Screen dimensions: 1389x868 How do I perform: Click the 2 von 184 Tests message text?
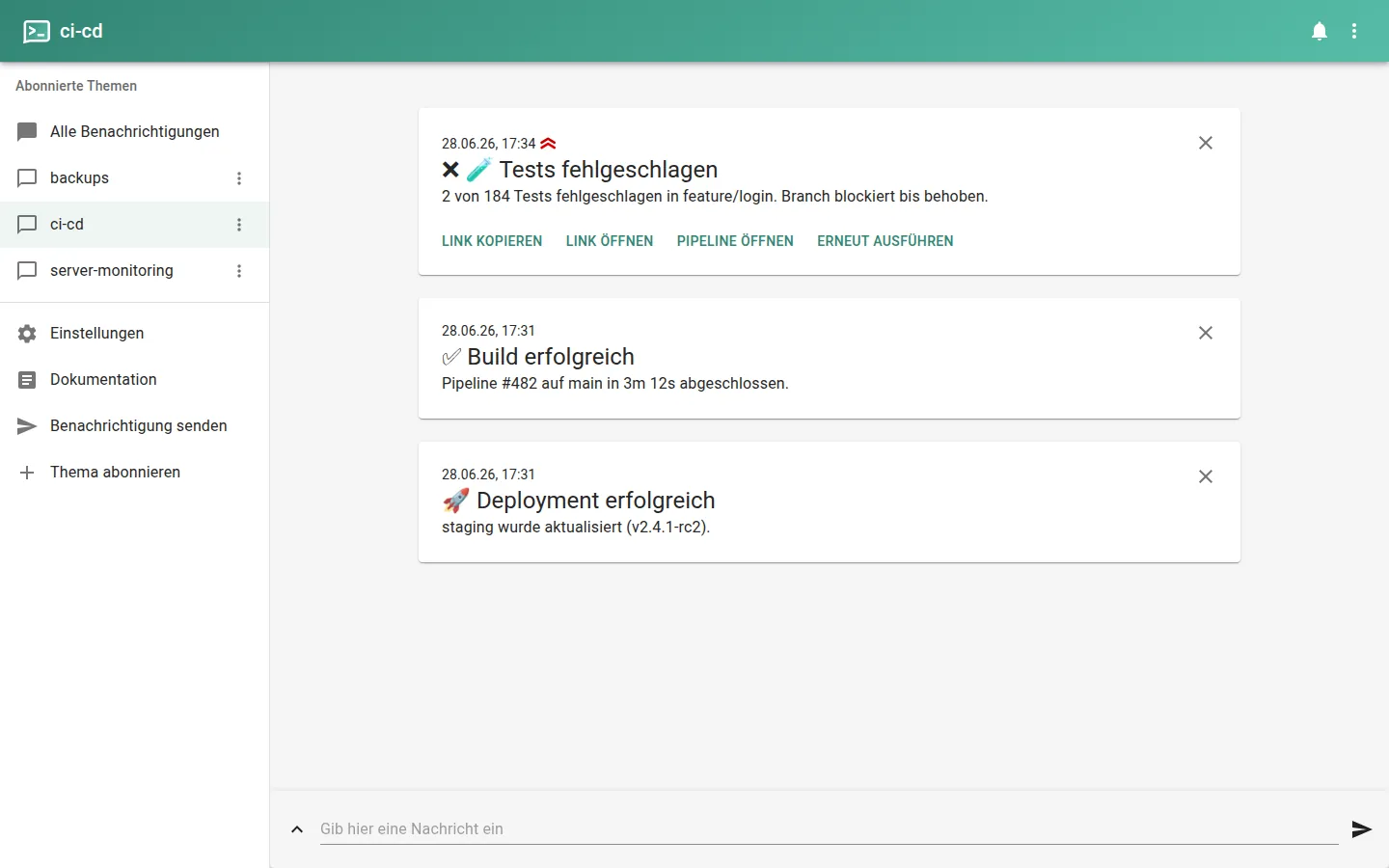[715, 197]
